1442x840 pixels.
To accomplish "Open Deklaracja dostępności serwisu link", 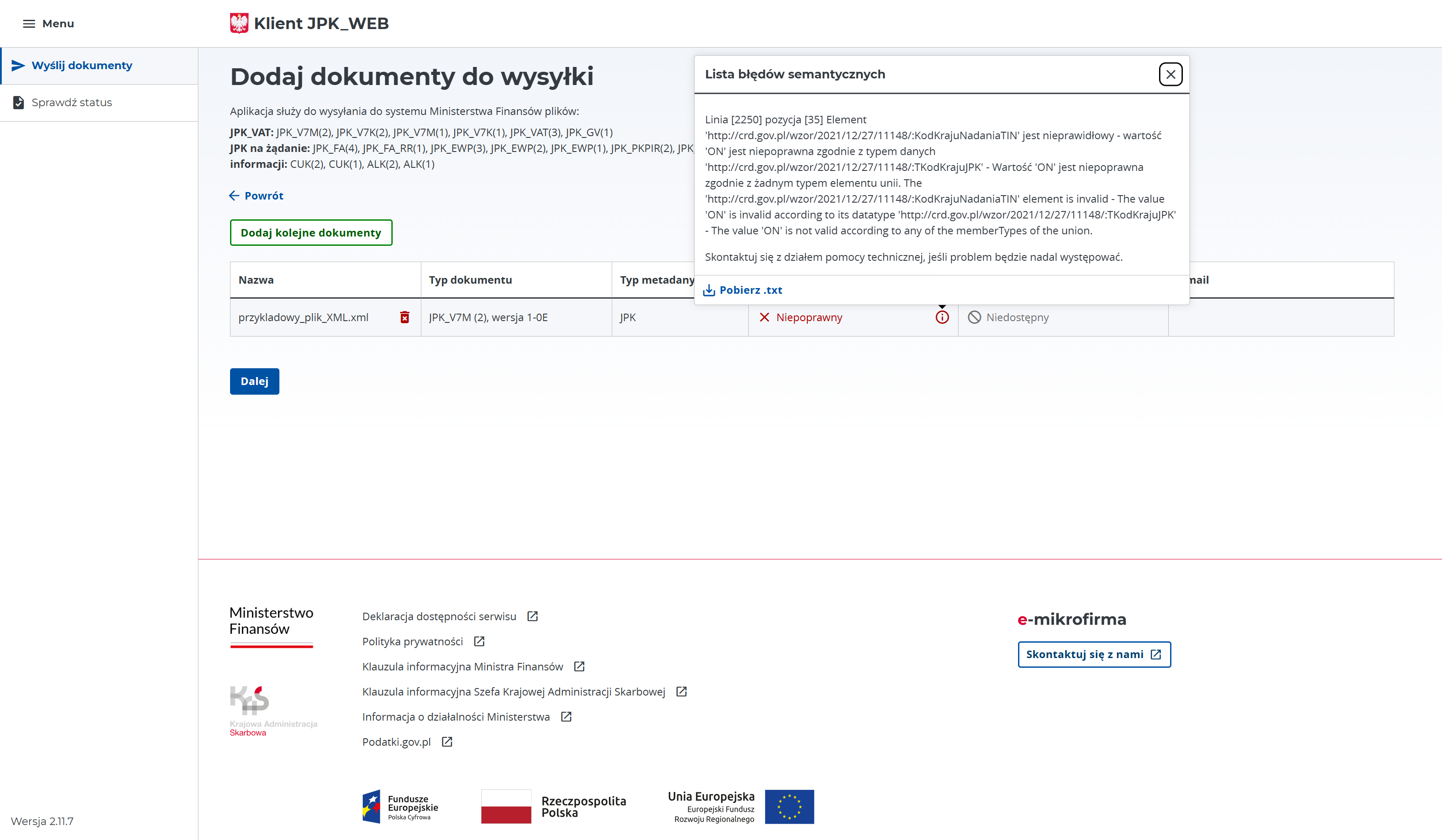I will coord(439,616).
